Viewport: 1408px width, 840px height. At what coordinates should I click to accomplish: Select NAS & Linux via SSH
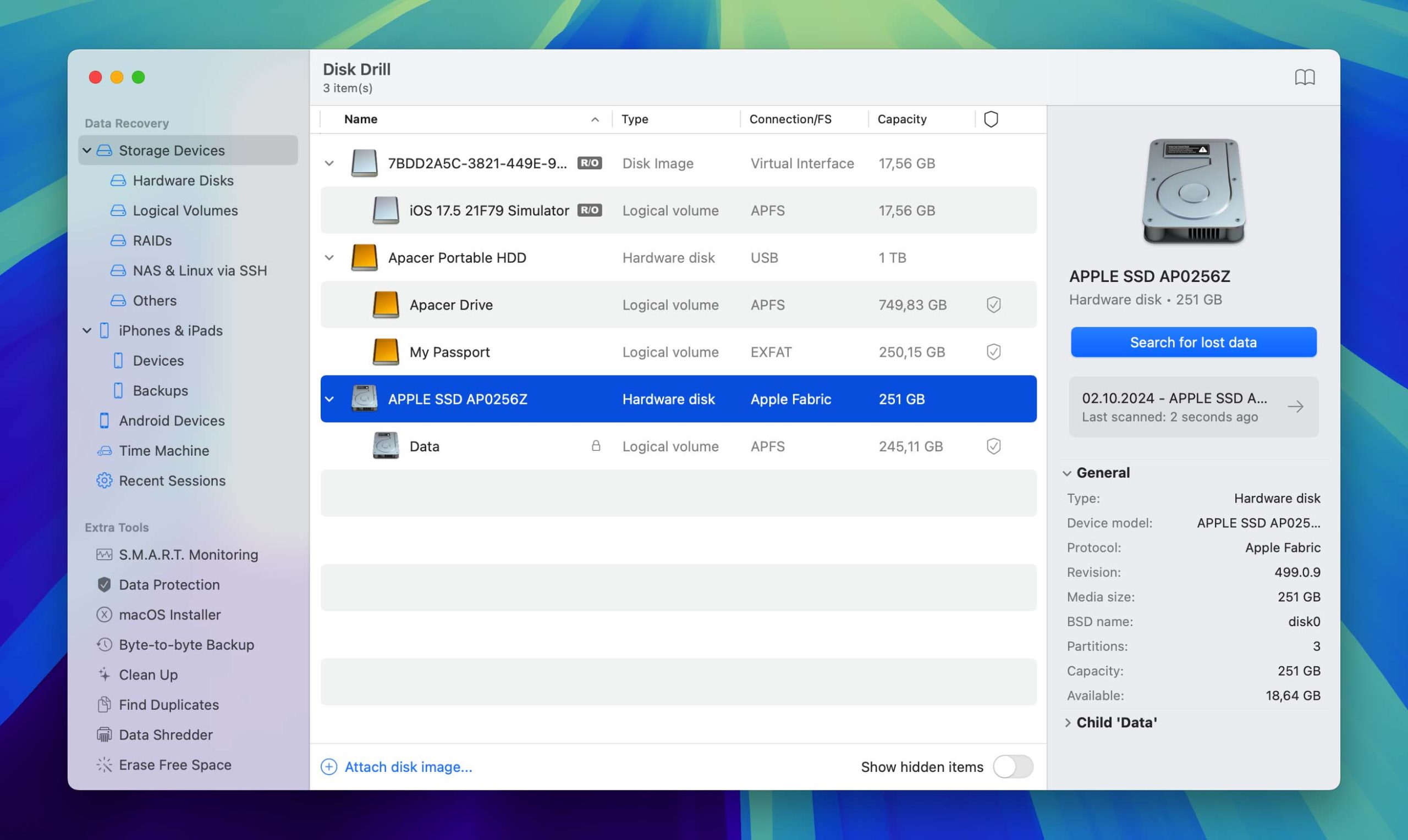200,270
